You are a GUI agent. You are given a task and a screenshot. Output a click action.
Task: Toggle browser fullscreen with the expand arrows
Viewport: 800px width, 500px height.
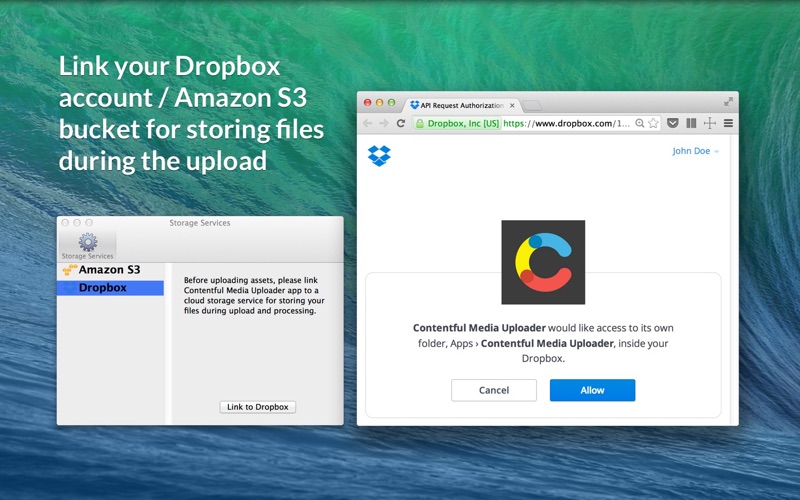click(x=728, y=102)
